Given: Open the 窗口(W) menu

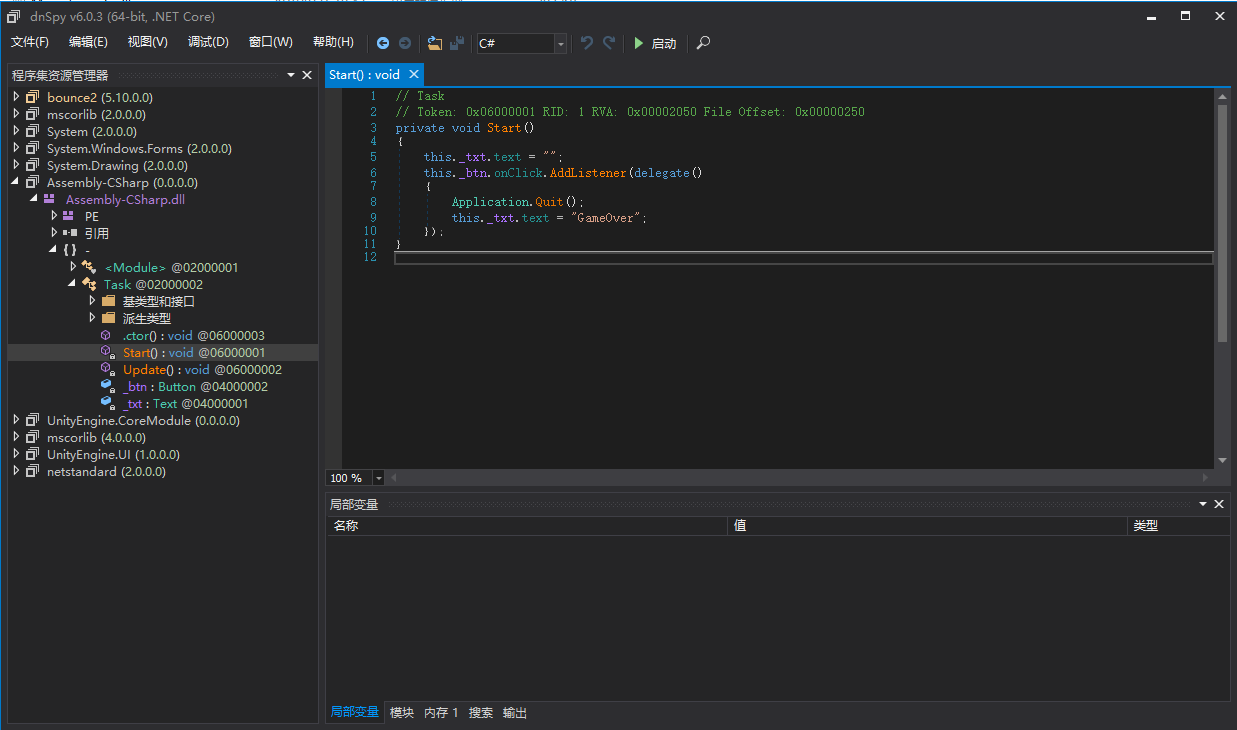Looking at the screenshot, I should click(270, 42).
